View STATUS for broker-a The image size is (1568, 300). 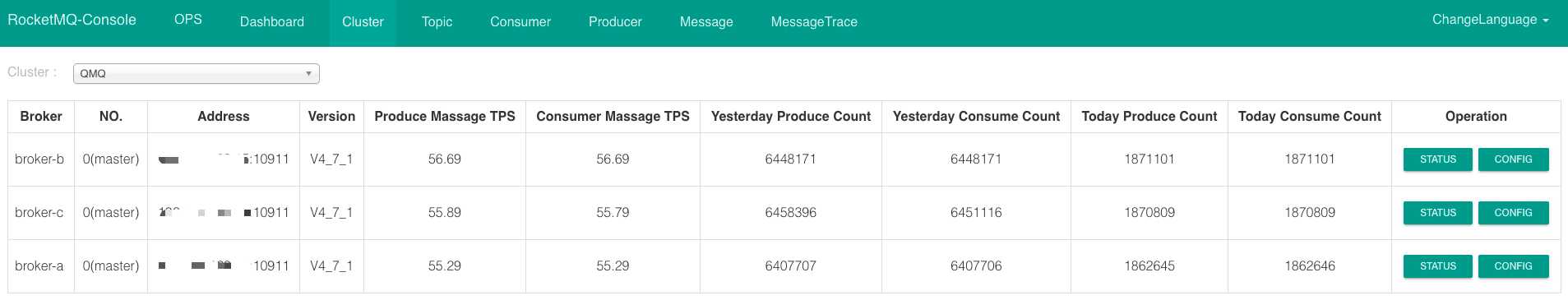point(1437,266)
